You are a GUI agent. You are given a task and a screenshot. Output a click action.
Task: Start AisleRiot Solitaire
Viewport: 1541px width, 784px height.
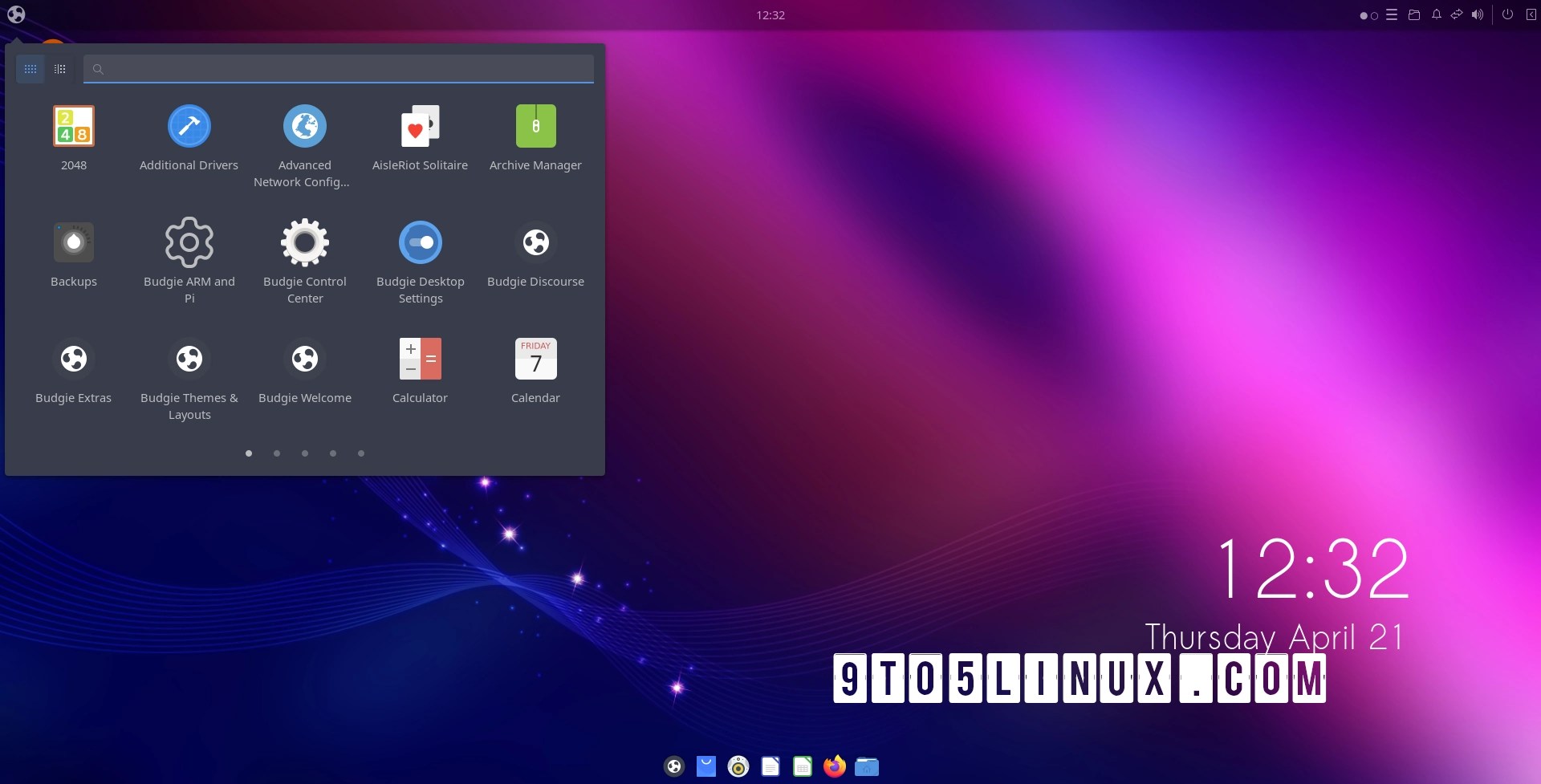point(420,138)
